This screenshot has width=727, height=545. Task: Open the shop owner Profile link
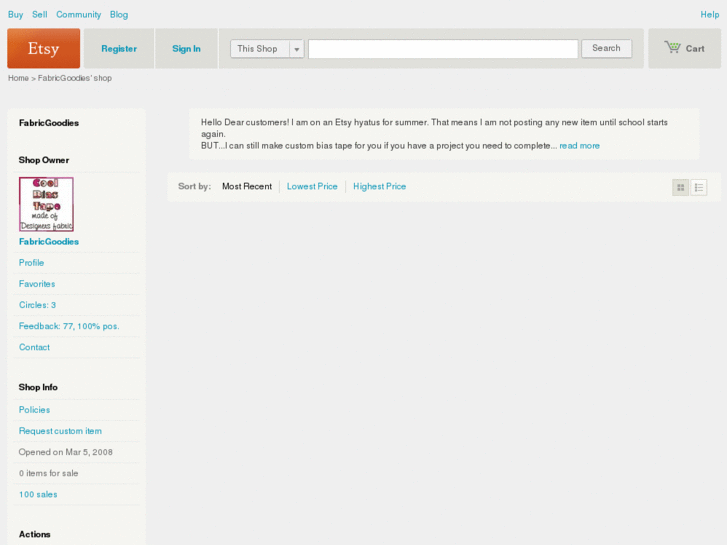coord(32,263)
